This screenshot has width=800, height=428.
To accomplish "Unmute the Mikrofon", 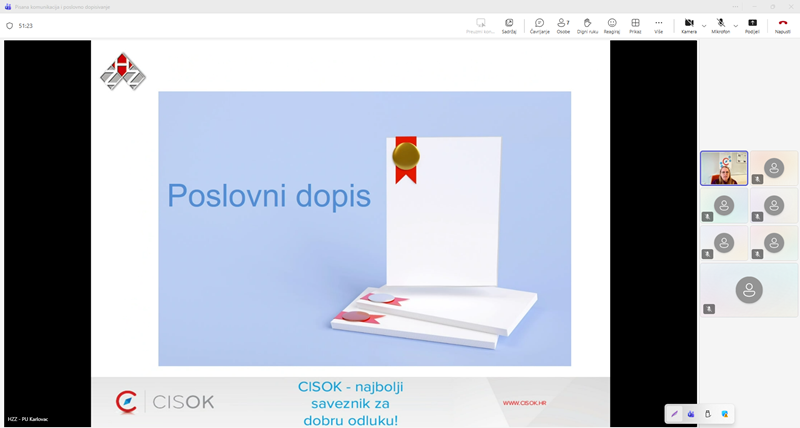I will [x=720, y=25].
